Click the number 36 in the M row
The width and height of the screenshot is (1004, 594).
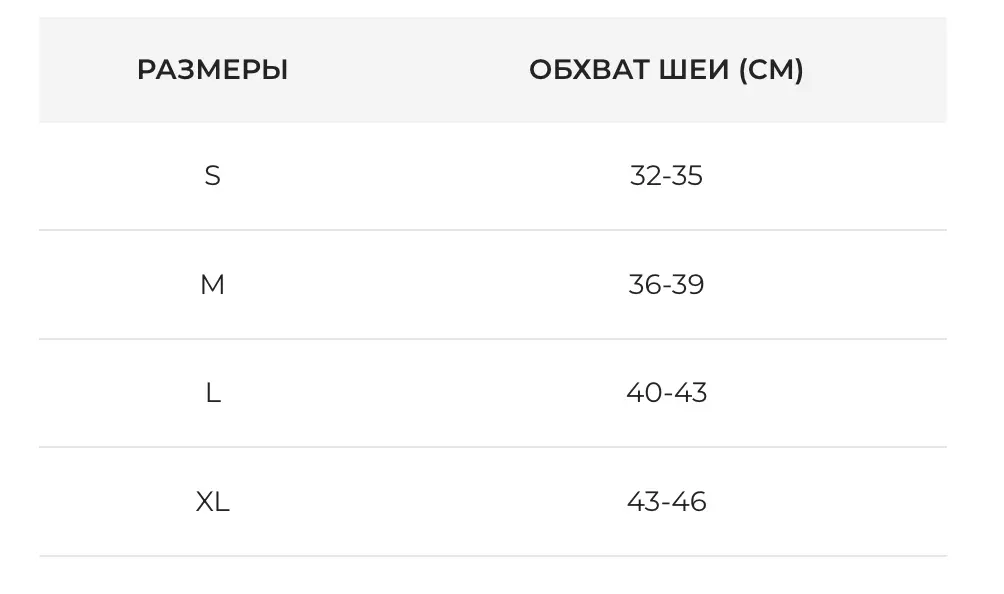644,285
